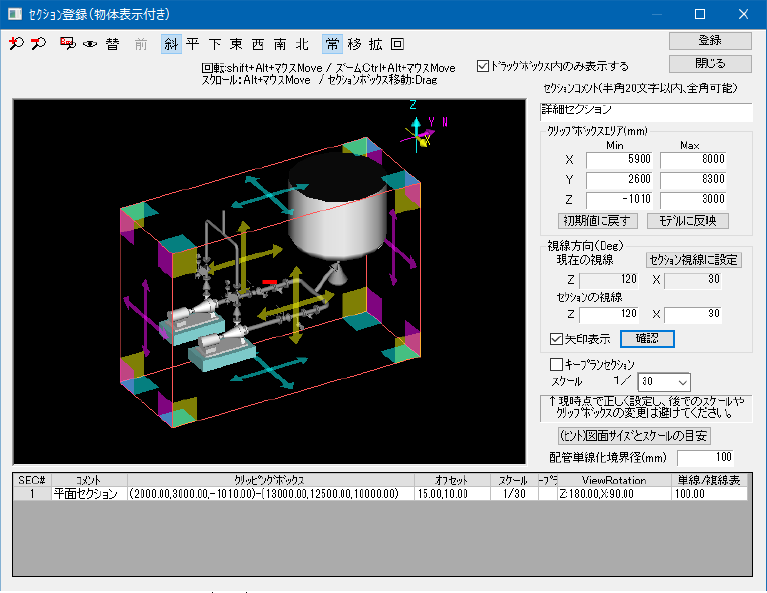The image size is (767, 593).
Task: Click the Z:180.00,X:90.00 rotation cell
Action: point(614,494)
